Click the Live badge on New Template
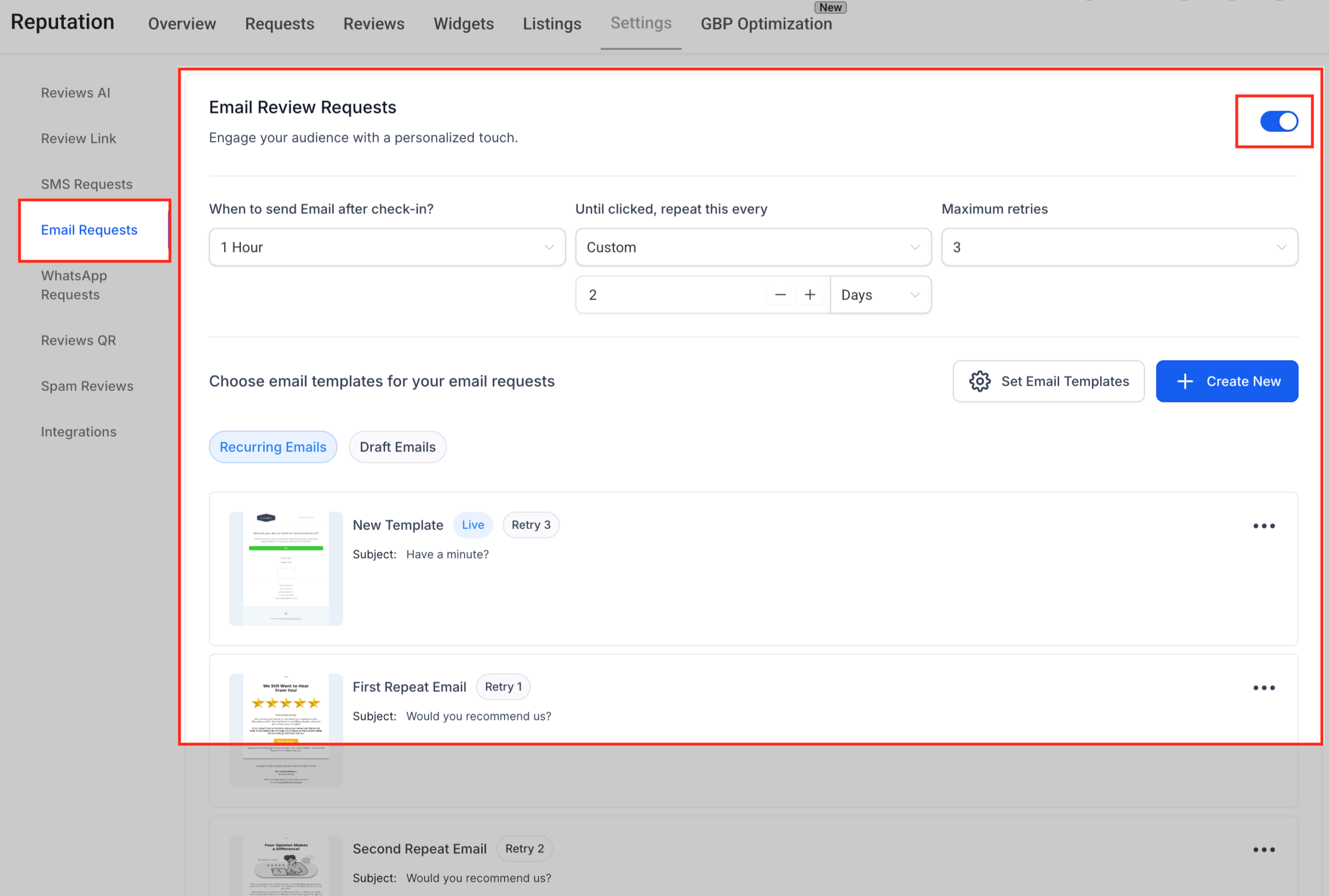1329x896 pixels. (472, 525)
